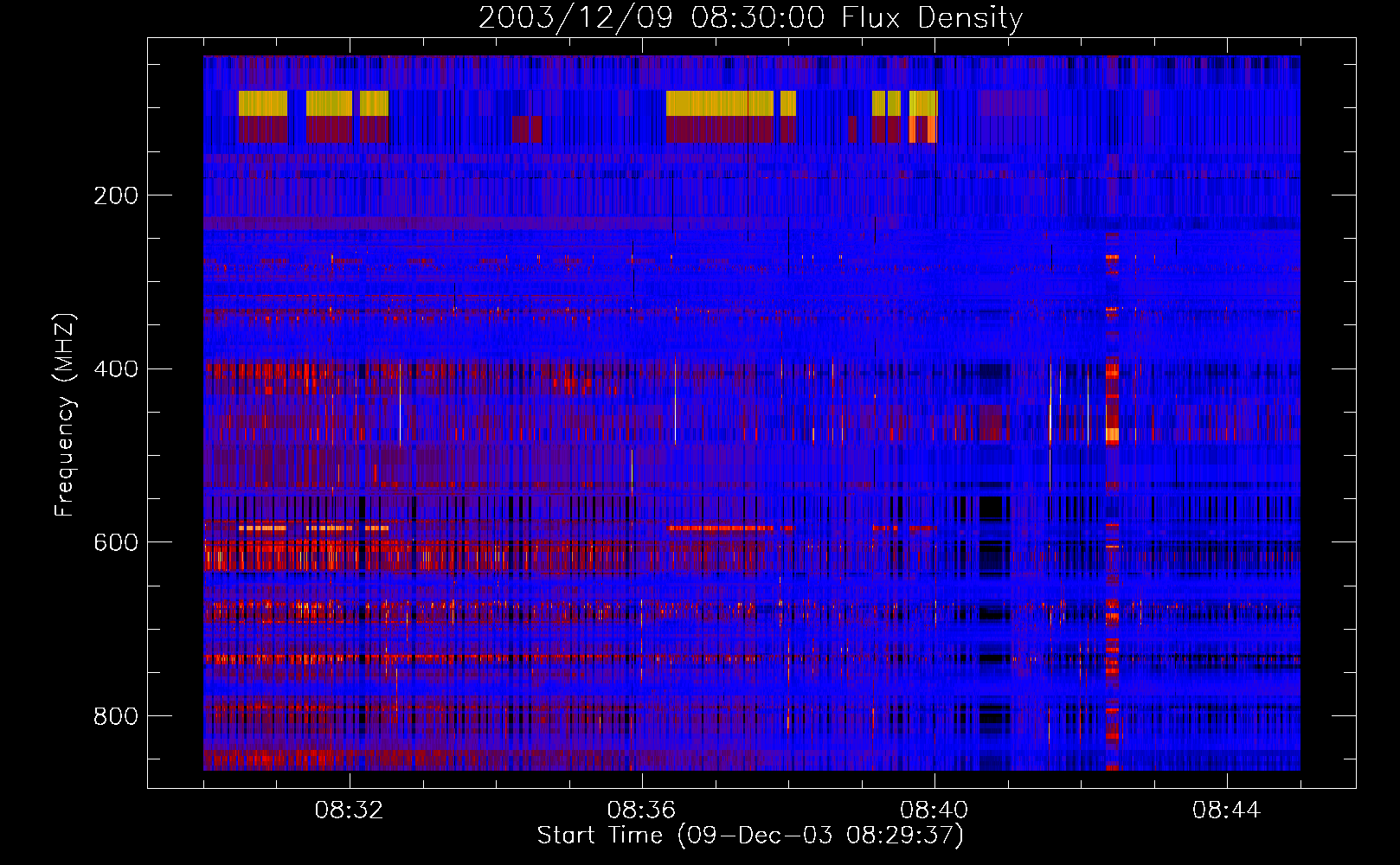Viewport: 1400px width, 865px height.
Task: Click the 800 frequency tick label
Action: click(x=116, y=716)
